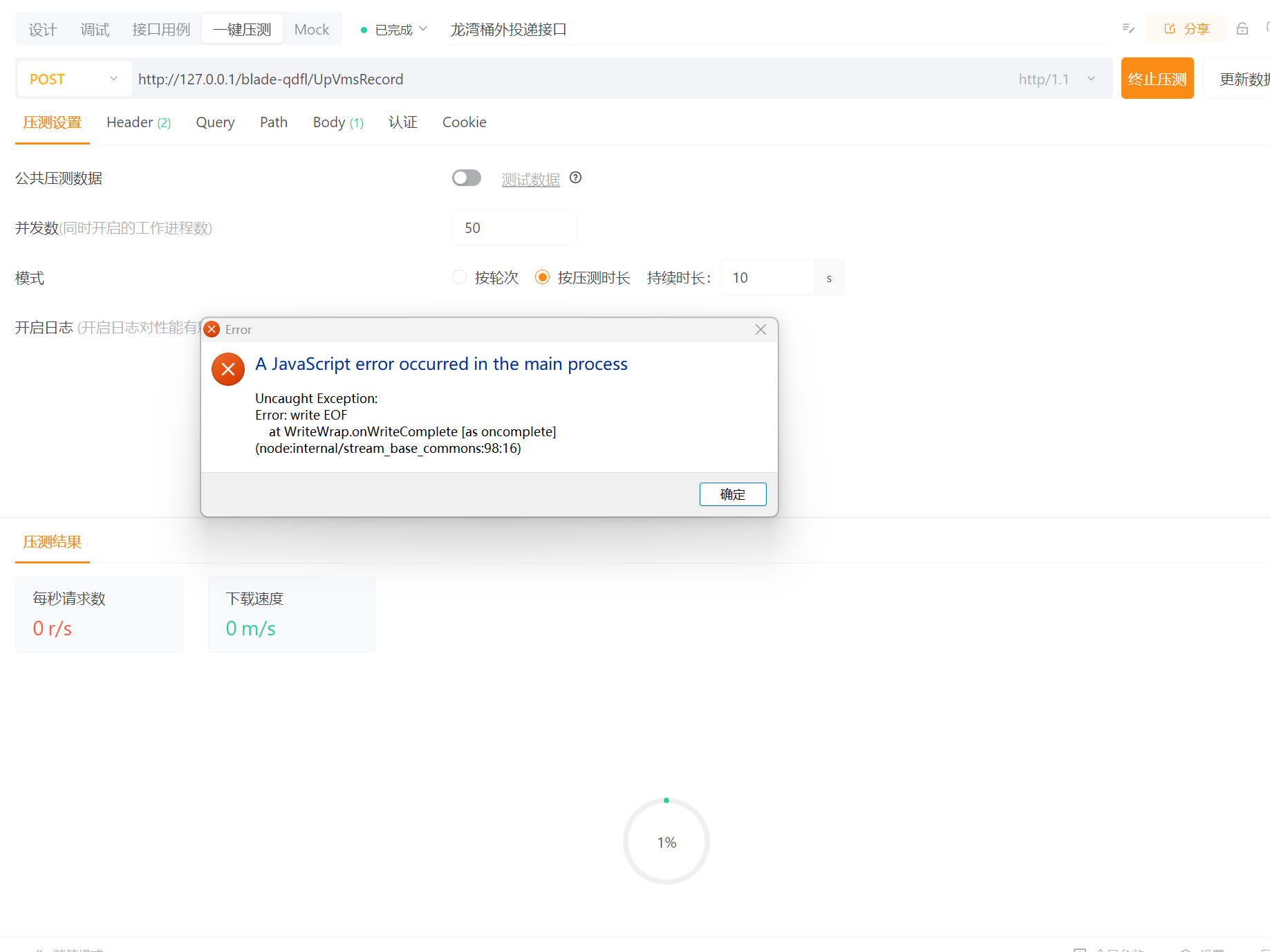Click the small Error icon in dialog title bar
This screenshot has height=952, width=1270.
click(212, 330)
